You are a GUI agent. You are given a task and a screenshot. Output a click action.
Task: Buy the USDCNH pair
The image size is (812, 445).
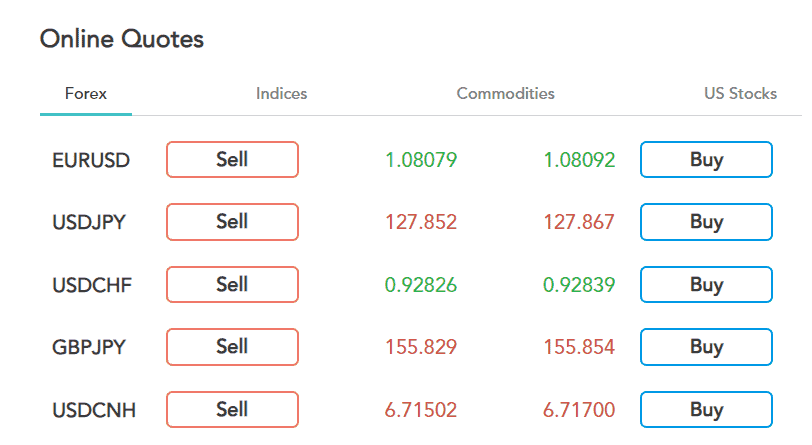pos(706,410)
